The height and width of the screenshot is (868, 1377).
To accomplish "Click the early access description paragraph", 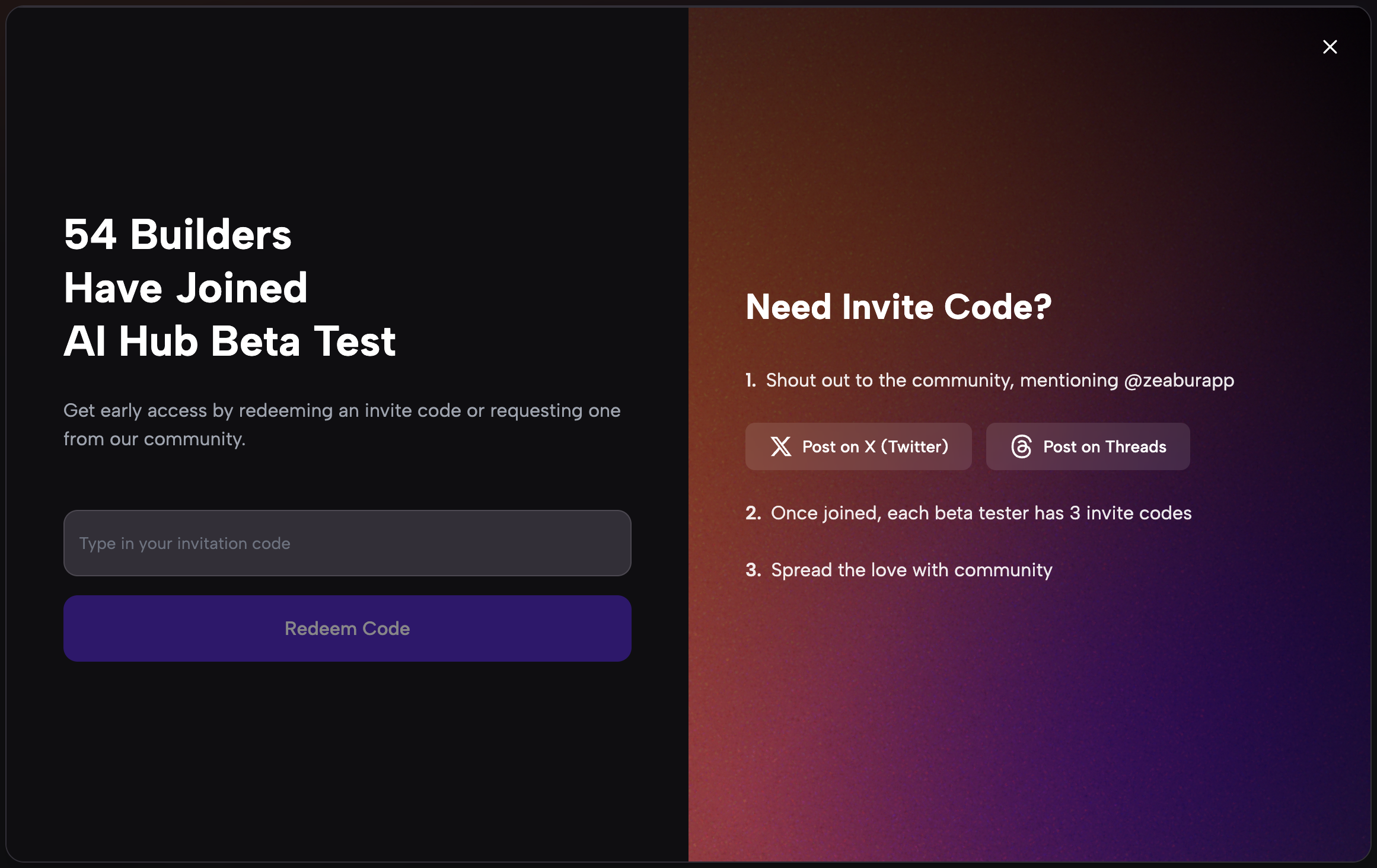I will [x=342, y=424].
